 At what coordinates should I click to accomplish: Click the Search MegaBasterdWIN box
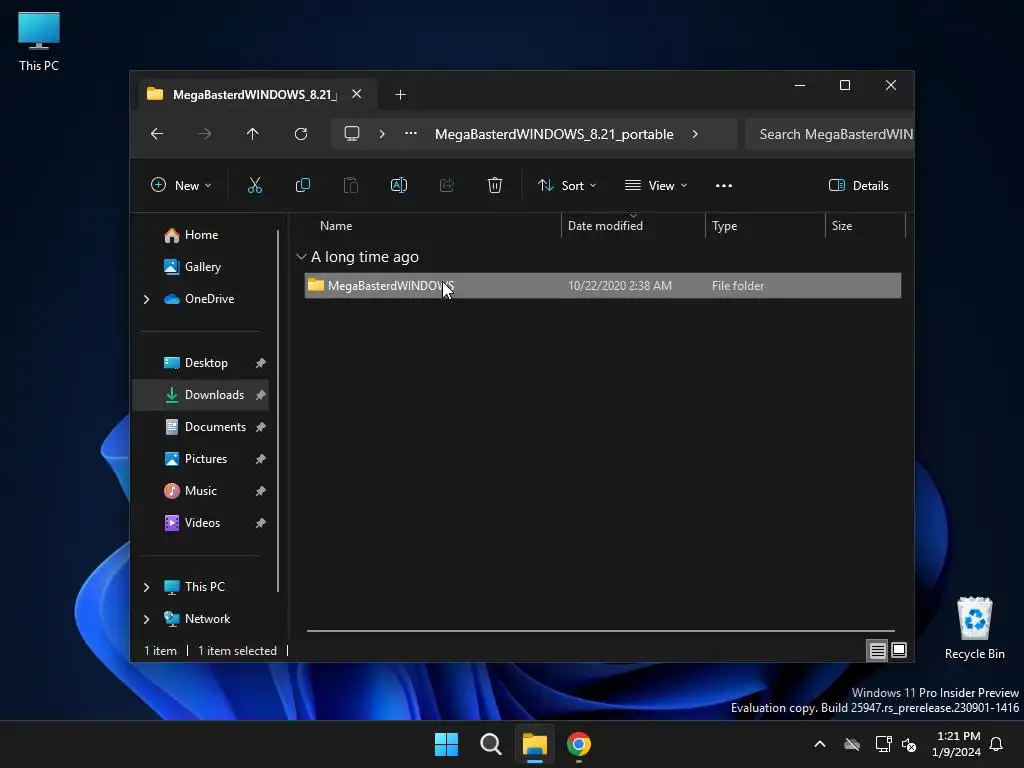(x=829, y=134)
